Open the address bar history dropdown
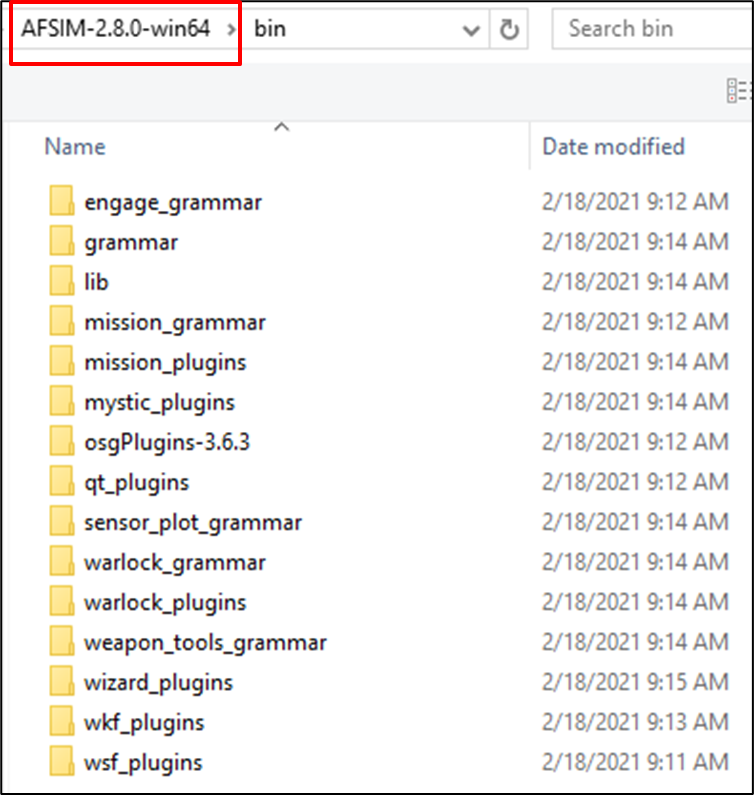The image size is (754, 795). [x=471, y=30]
